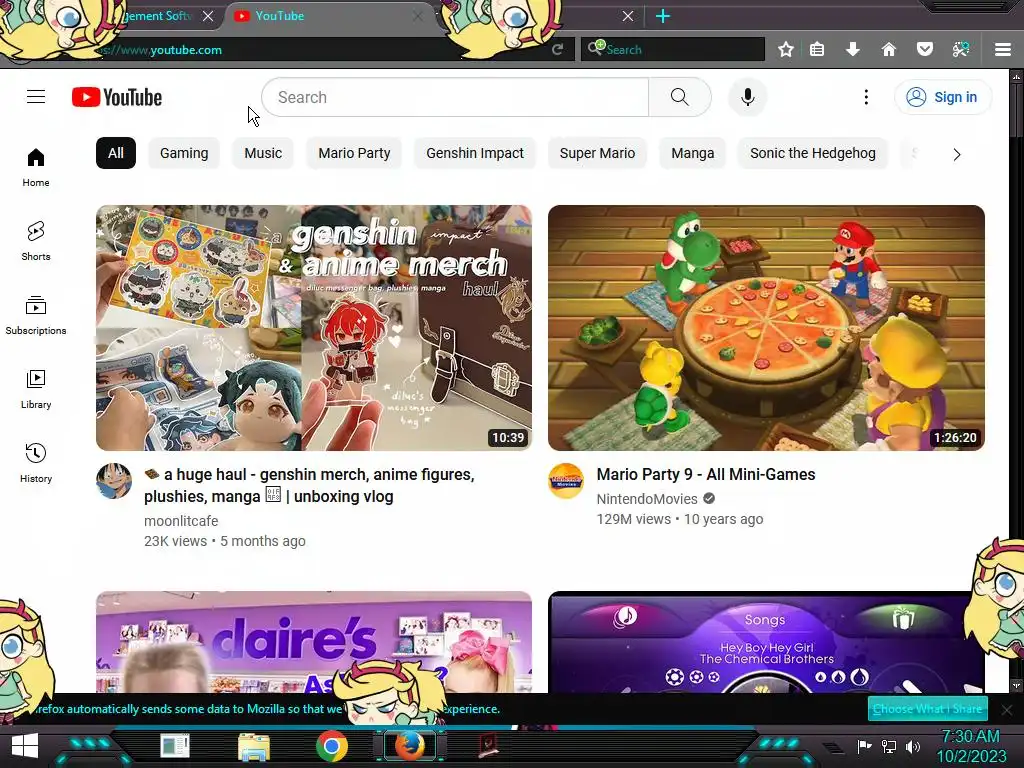Open File Explorer from the taskbar
1024x768 pixels.
(254, 746)
